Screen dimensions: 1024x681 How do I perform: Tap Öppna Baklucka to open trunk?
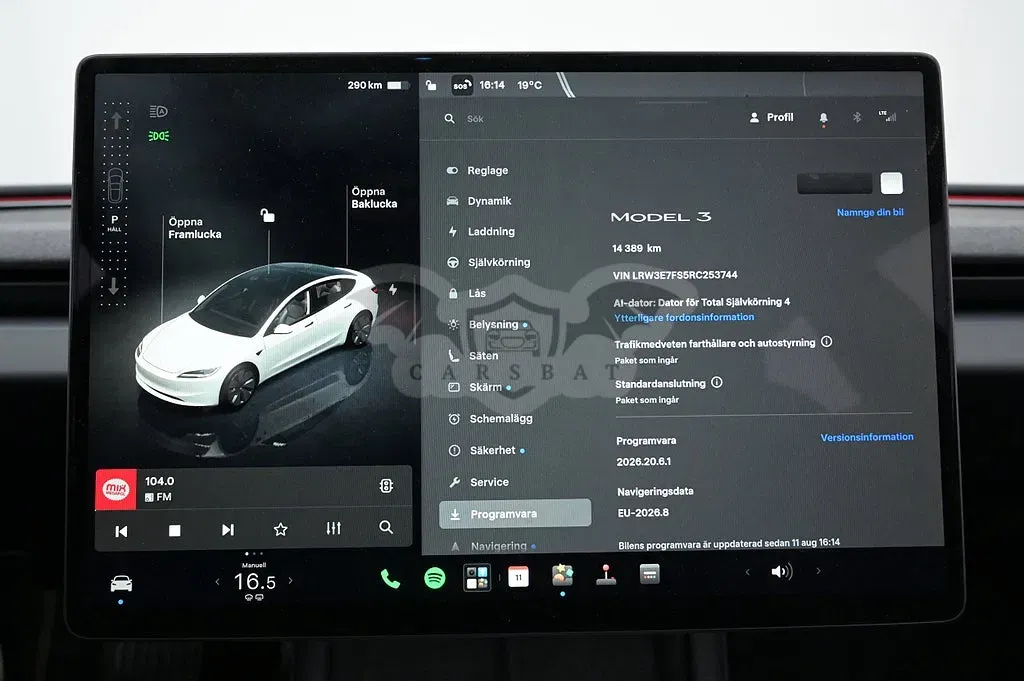tap(374, 197)
